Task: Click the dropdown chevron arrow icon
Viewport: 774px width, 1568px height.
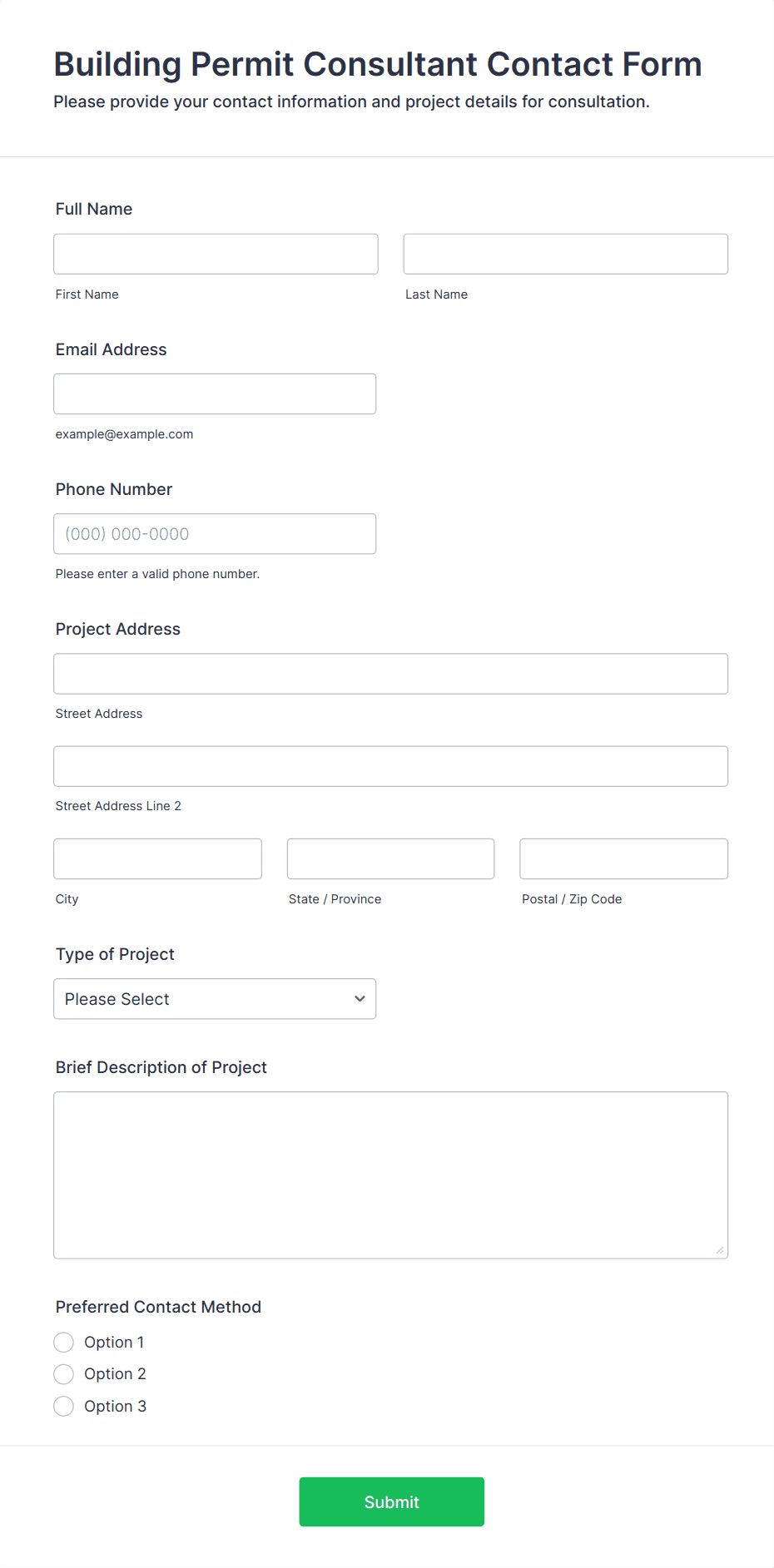Action: click(x=360, y=999)
